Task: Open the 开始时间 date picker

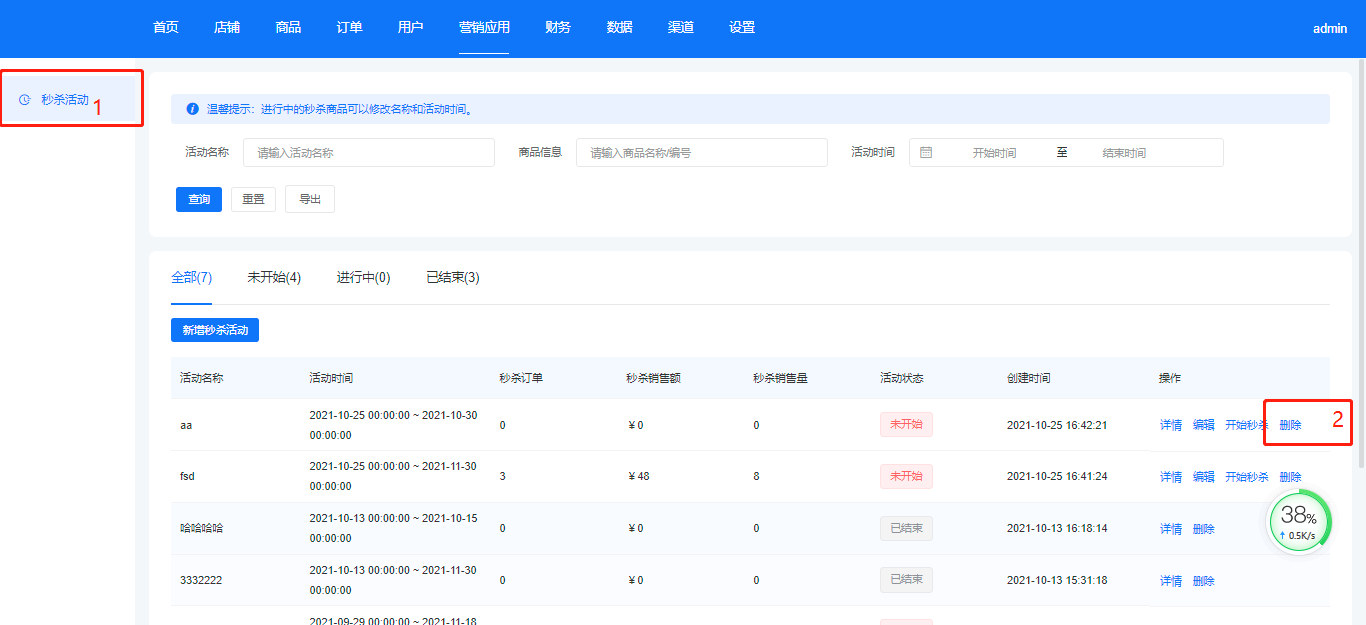Action: pos(994,153)
